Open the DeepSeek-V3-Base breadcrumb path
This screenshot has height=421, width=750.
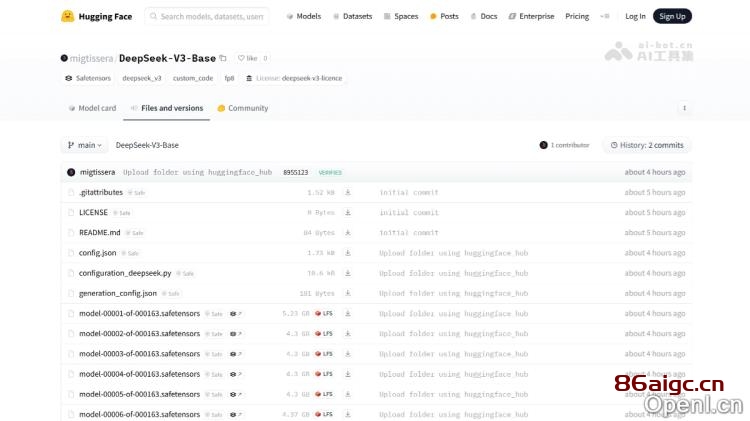(x=147, y=145)
